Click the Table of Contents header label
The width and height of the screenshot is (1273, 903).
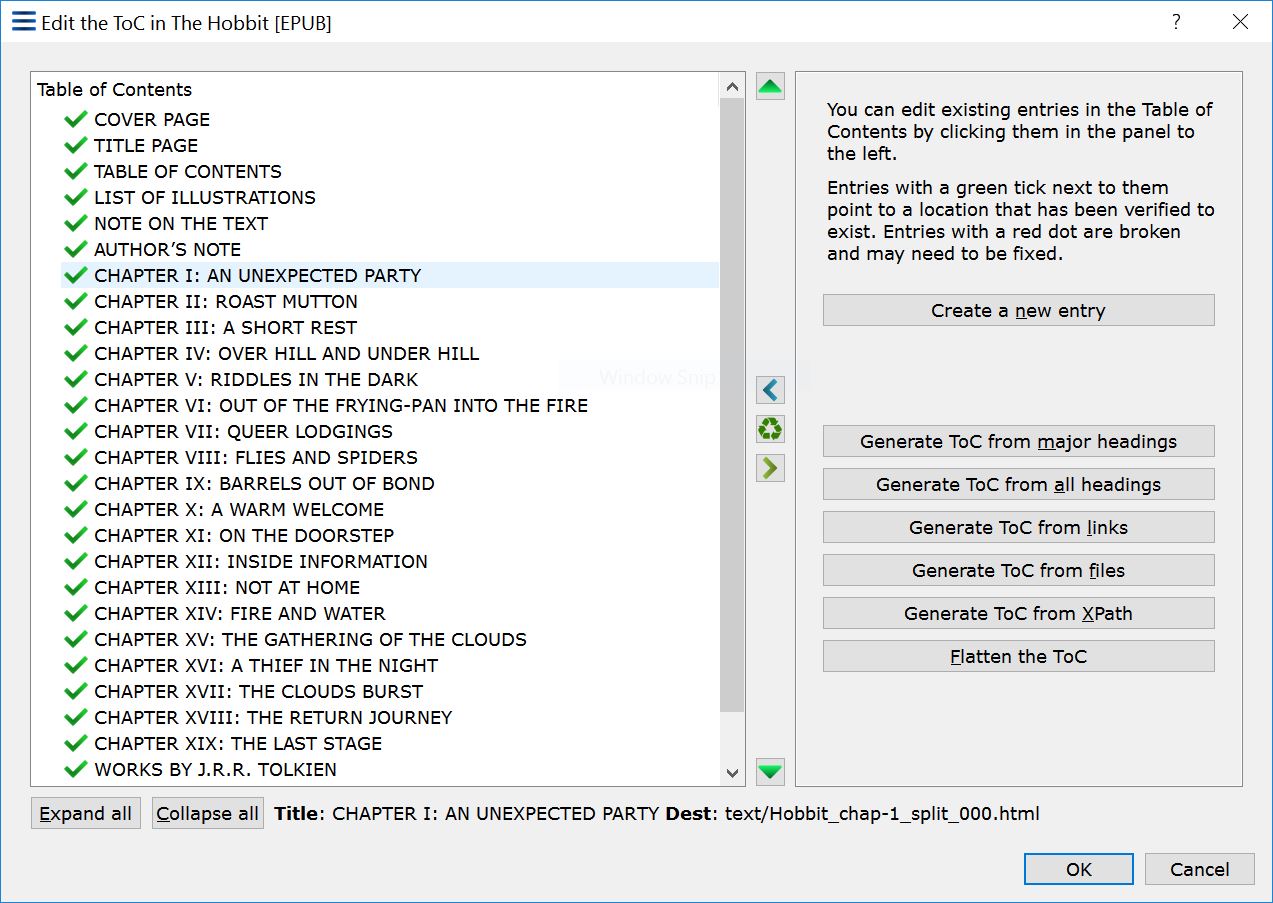pos(114,89)
